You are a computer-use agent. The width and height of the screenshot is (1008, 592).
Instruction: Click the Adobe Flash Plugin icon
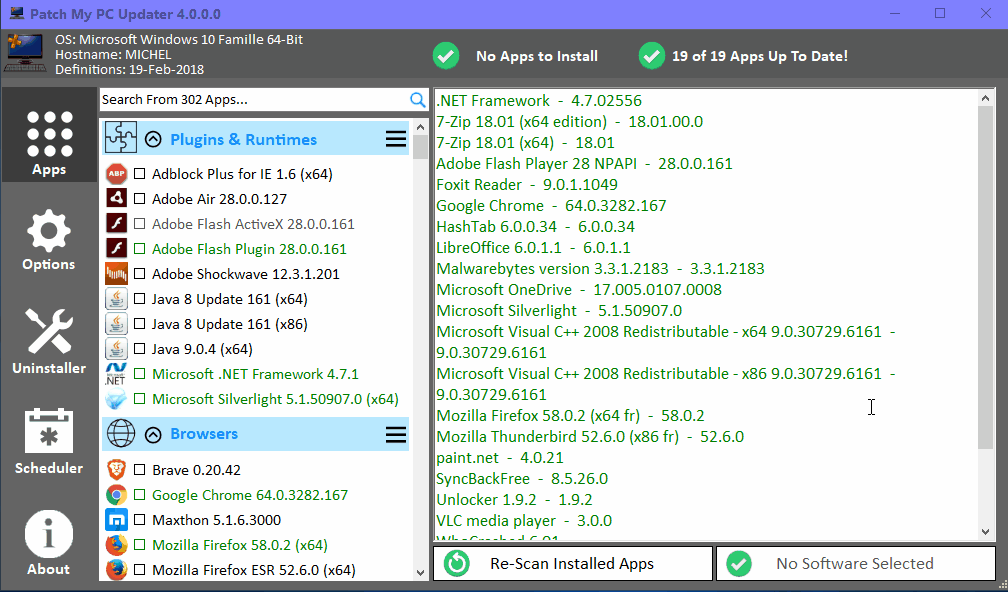pyautogui.click(x=116, y=248)
